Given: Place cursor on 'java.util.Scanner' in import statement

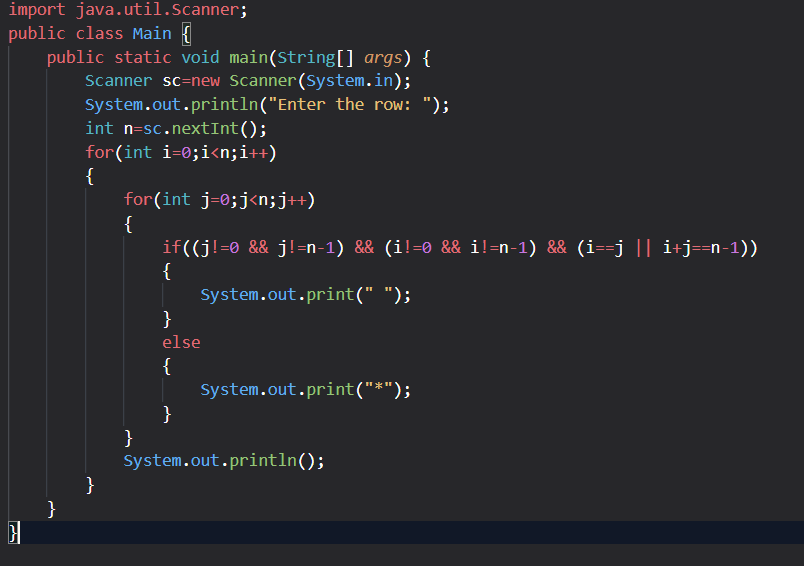Looking at the screenshot, I should point(157,10).
